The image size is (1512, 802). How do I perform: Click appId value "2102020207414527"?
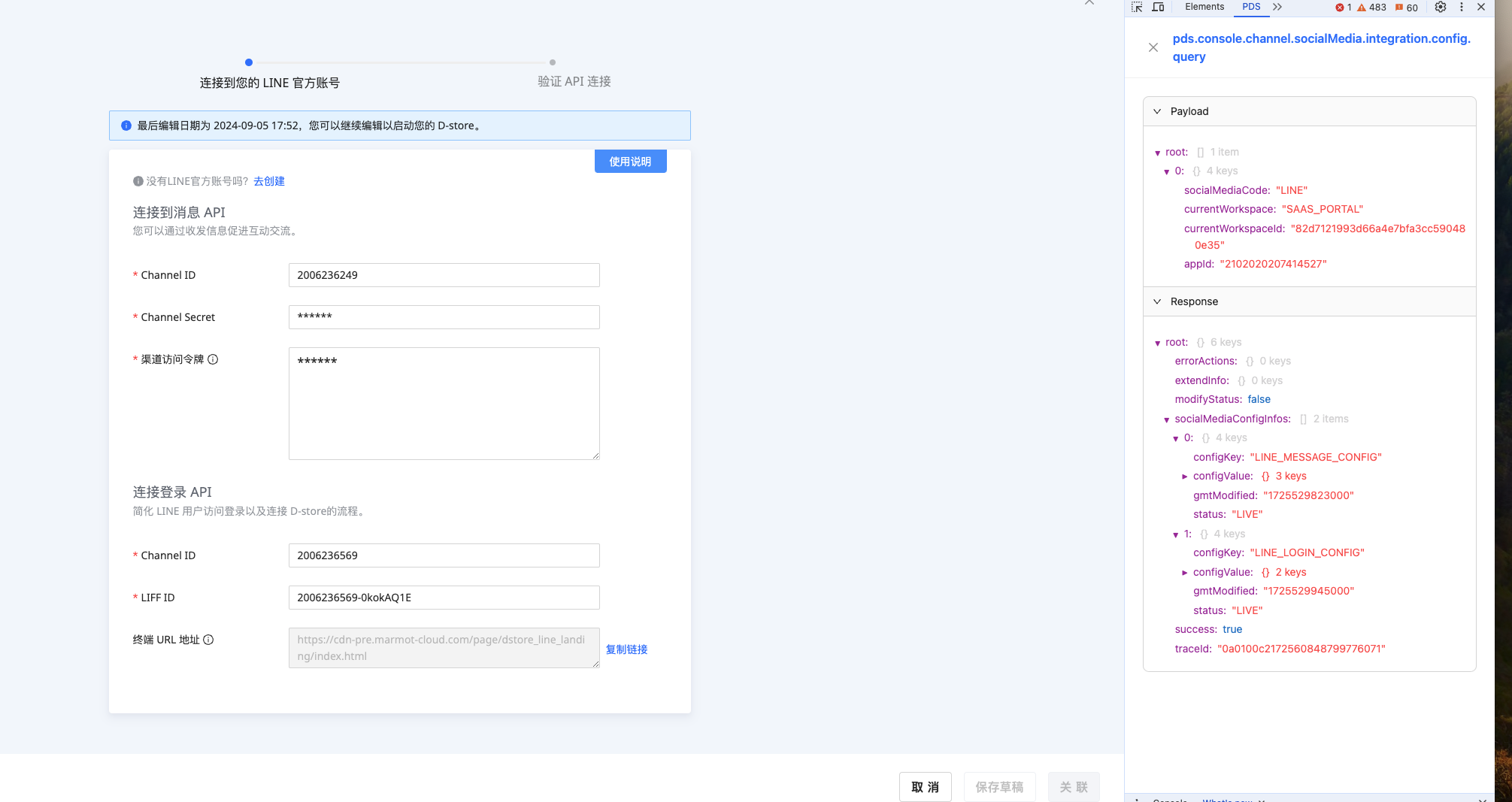[x=1274, y=264]
